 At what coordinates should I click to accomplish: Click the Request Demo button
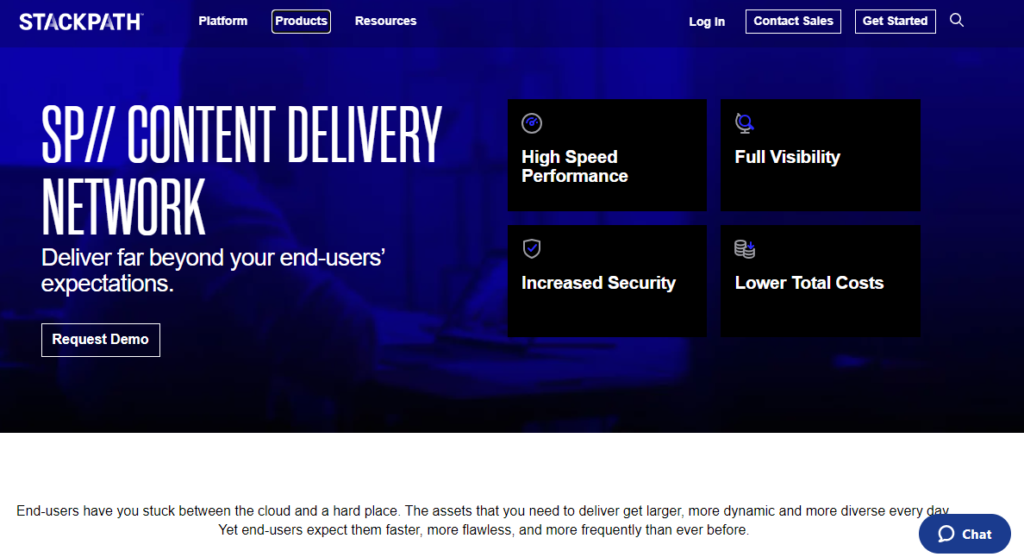click(101, 340)
